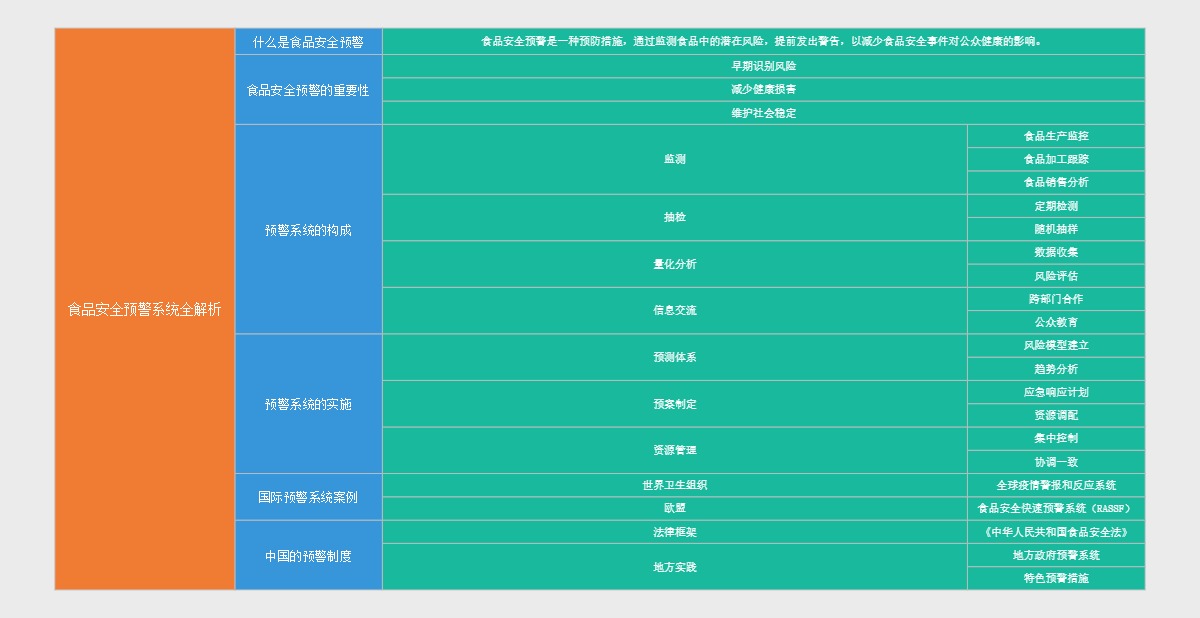The height and width of the screenshot is (618, 1200).
Task: Click the 食品生产监控 leaf cell
Action: [x=1055, y=136]
